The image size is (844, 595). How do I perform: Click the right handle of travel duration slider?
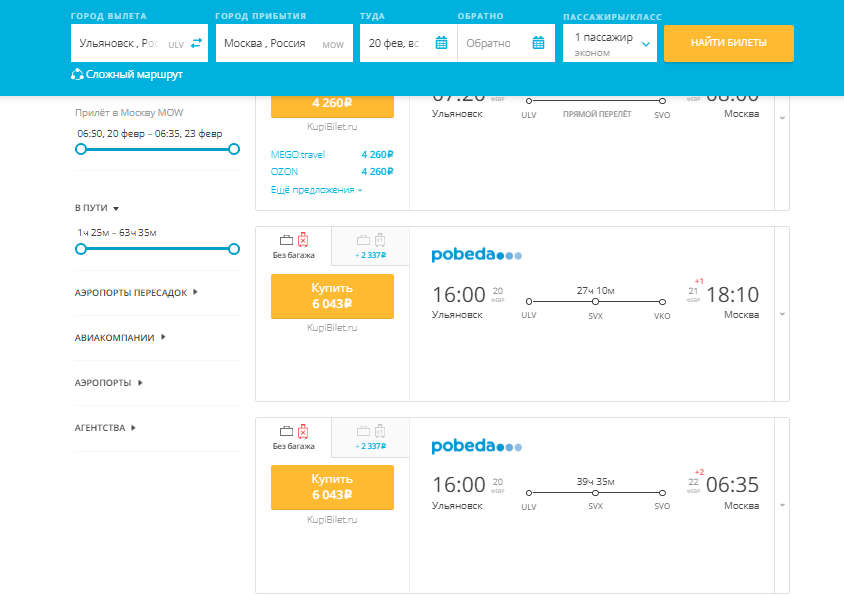234,249
